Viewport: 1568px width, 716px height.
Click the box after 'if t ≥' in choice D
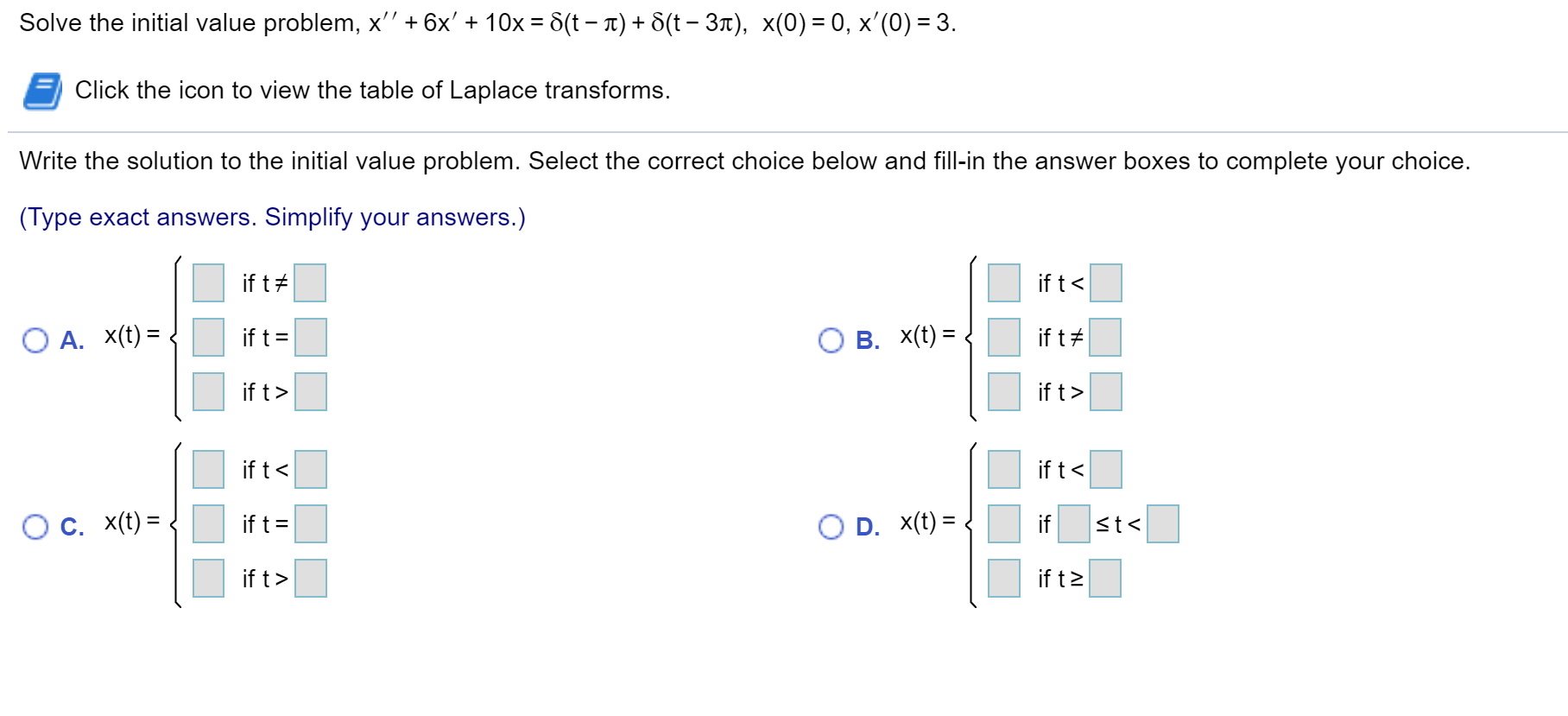click(1105, 578)
